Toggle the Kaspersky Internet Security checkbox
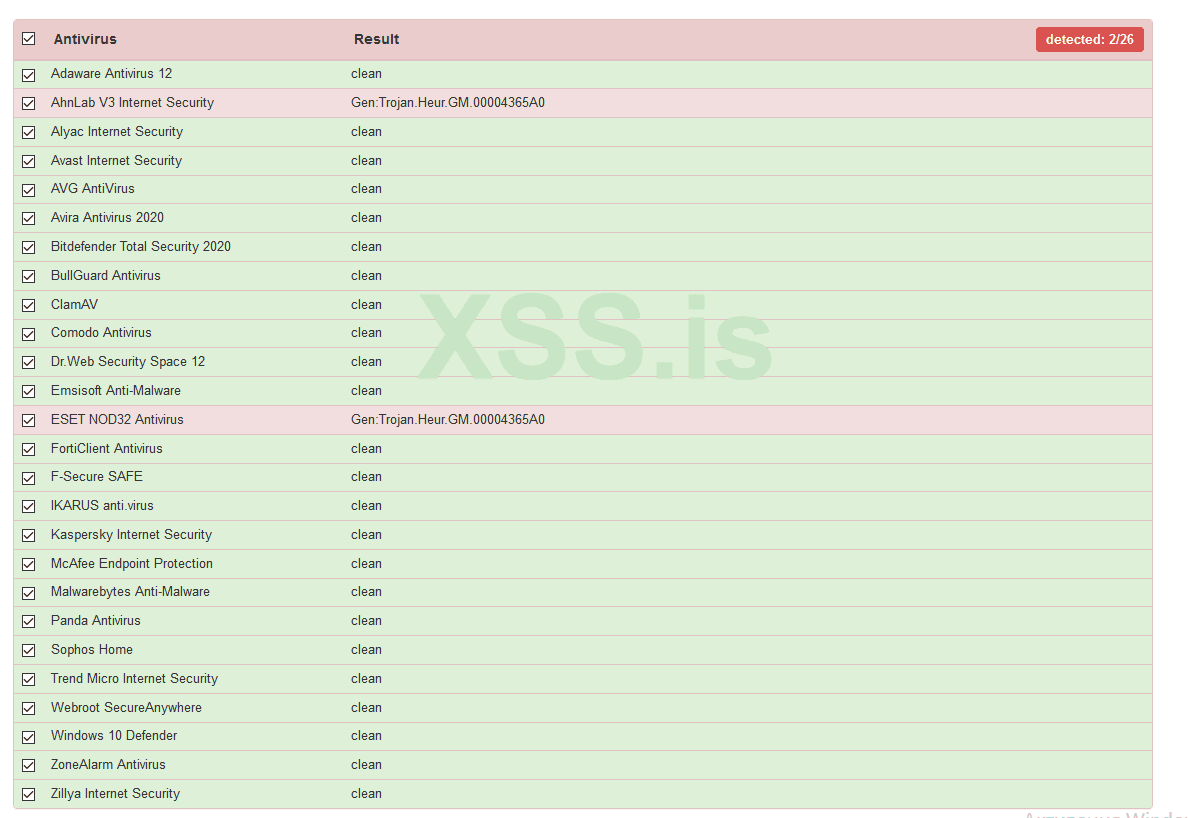This screenshot has height=818, width=1188. 29,535
